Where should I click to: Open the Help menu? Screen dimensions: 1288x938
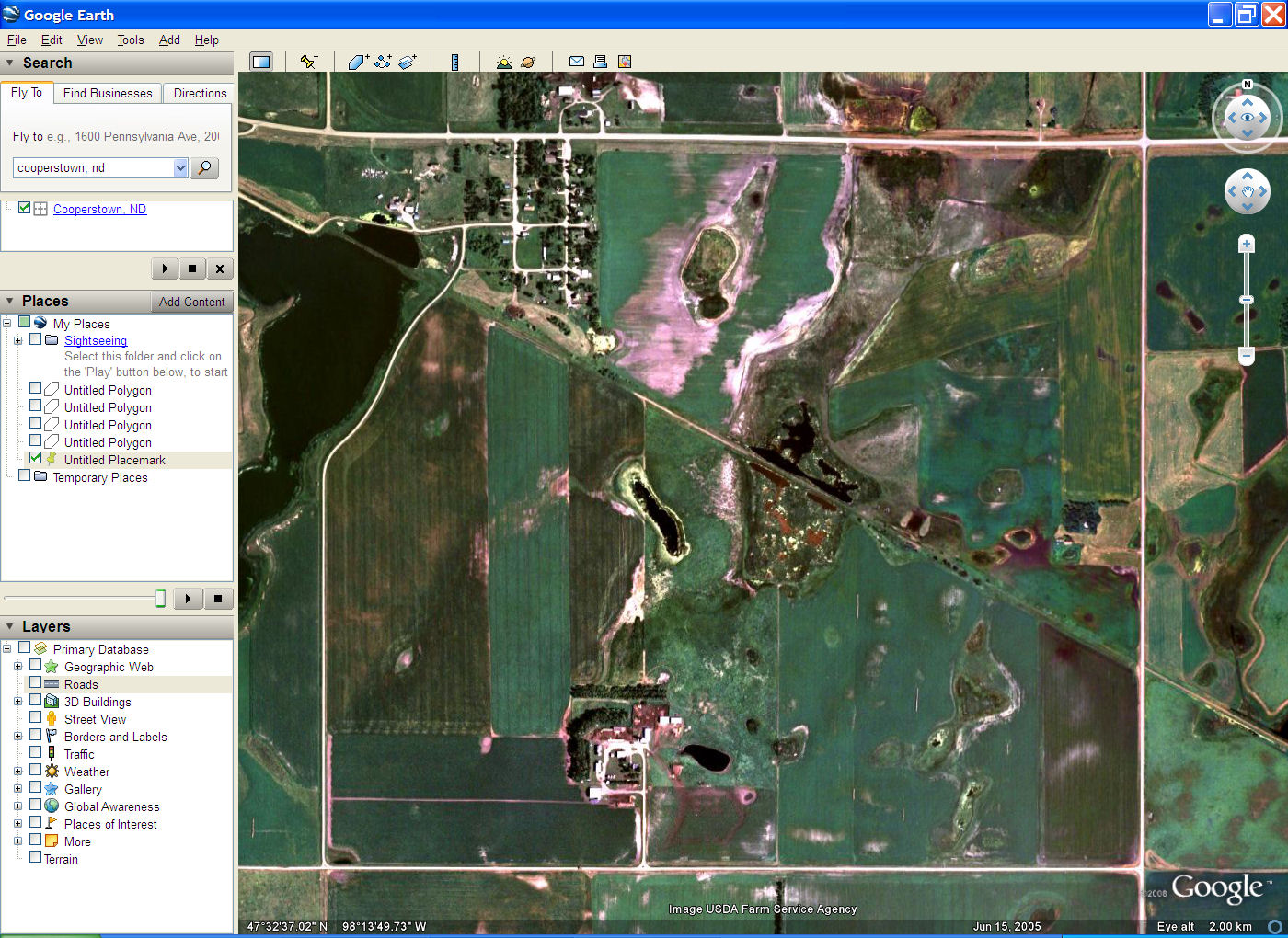(207, 40)
